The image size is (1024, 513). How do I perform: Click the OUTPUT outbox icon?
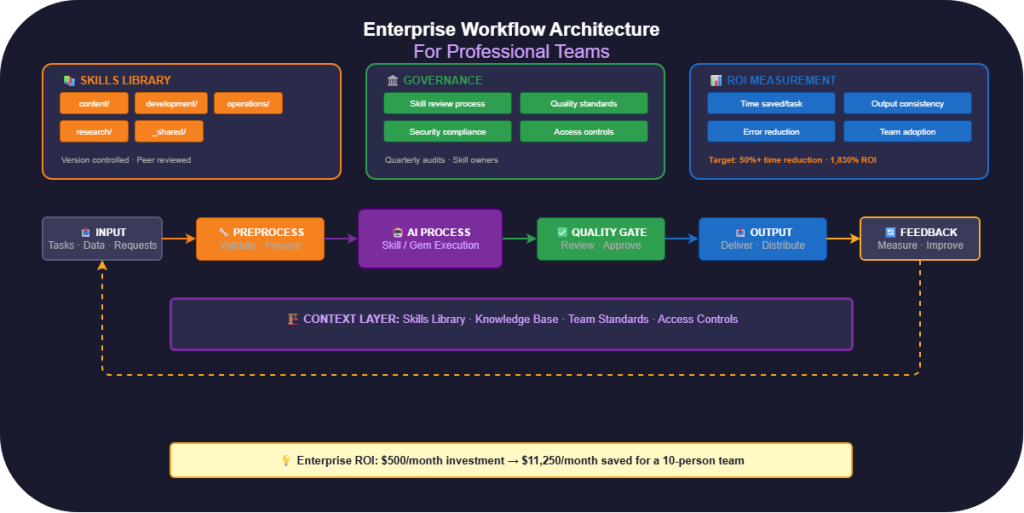click(x=740, y=232)
